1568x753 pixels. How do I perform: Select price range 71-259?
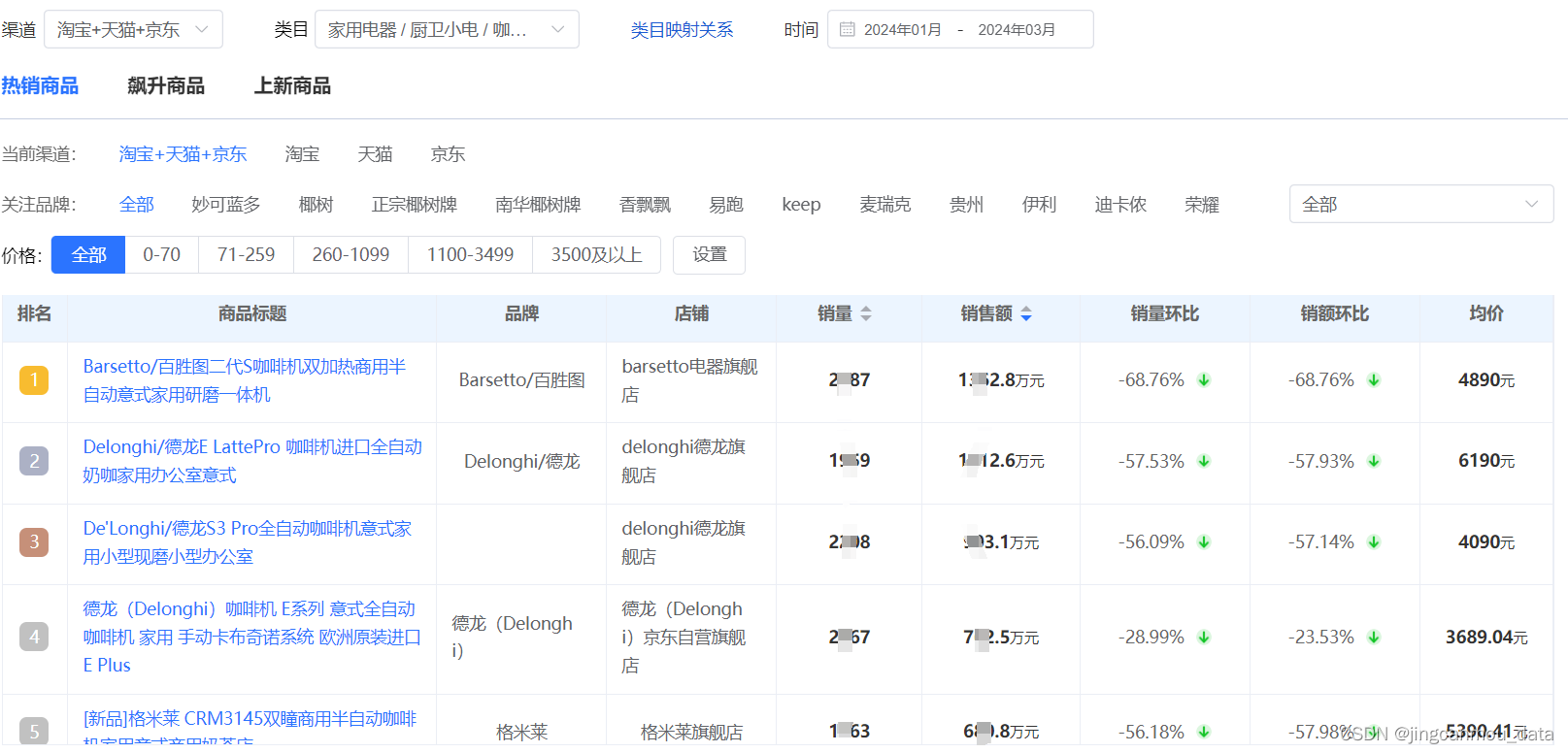tap(247, 255)
